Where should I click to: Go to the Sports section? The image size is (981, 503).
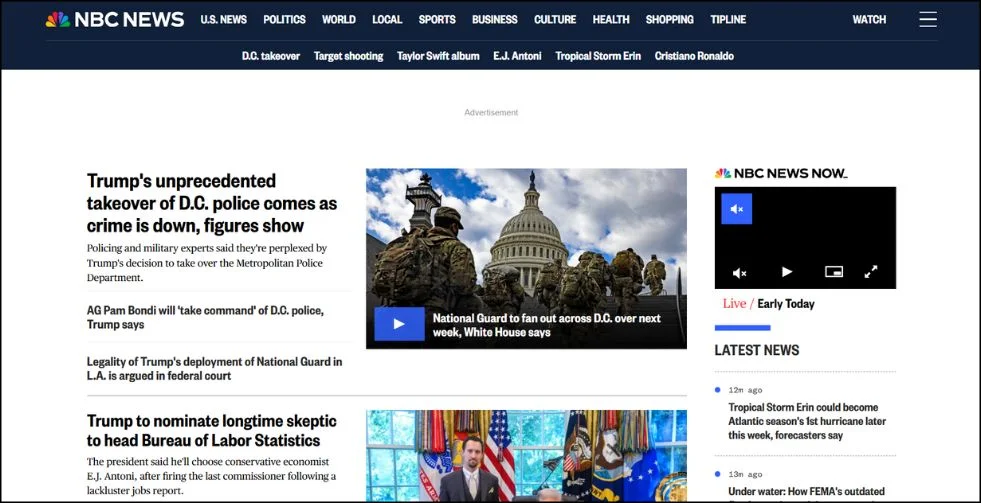[437, 19]
